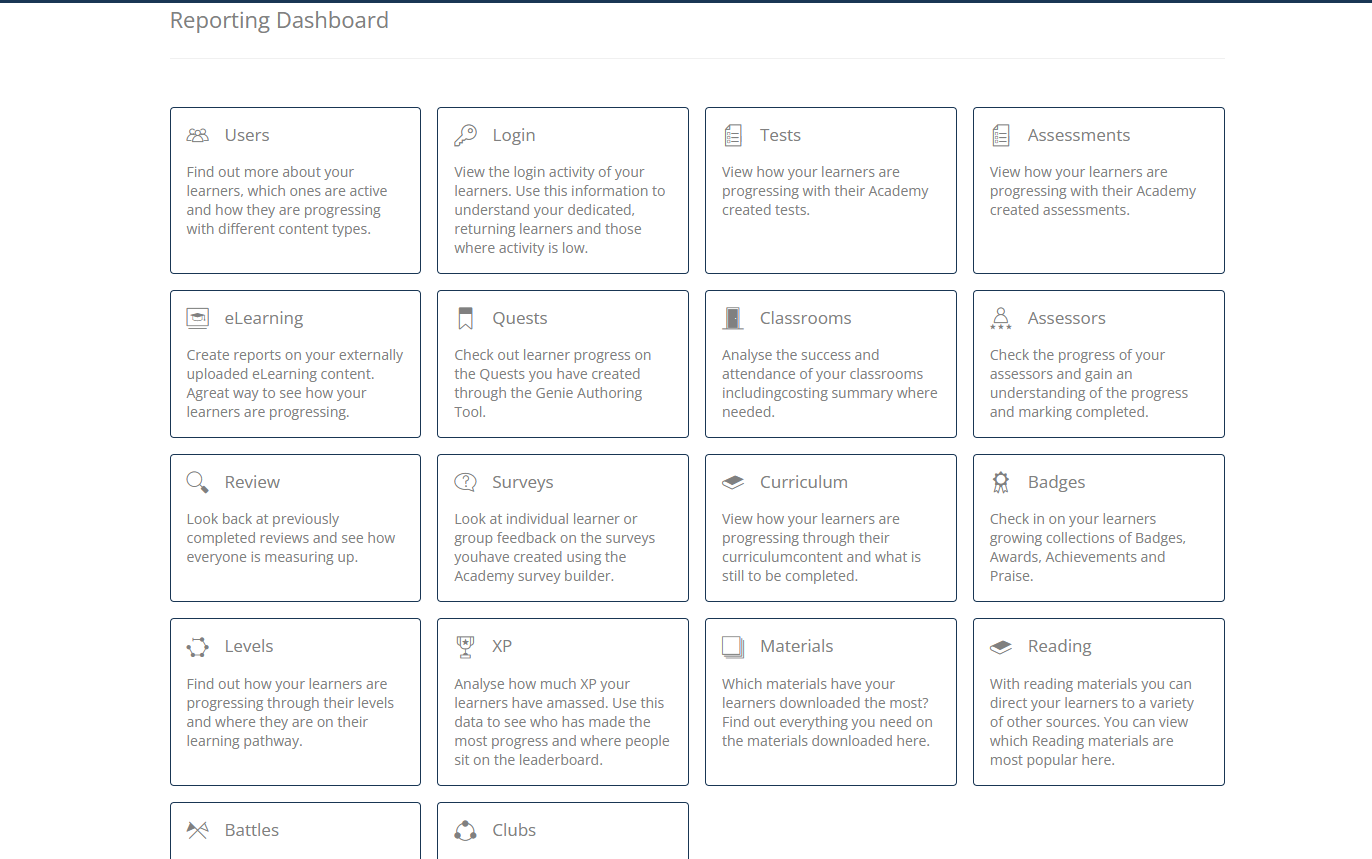Click the Battles crossed flags icon

tap(198, 831)
